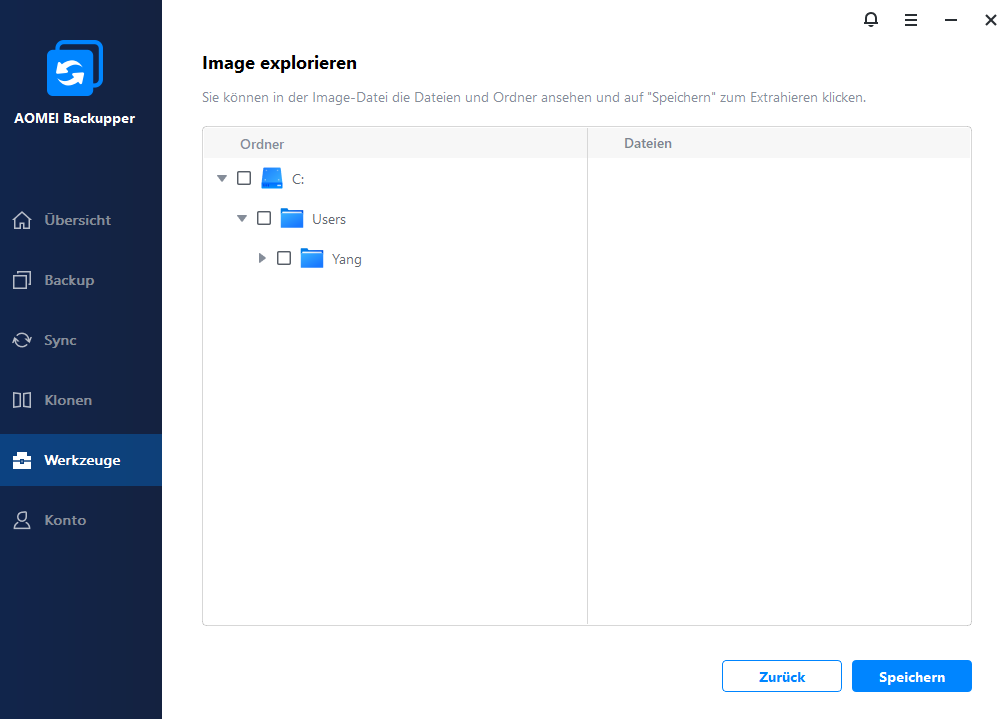The height and width of the screenshot is (719, 1005).
Task: Collapse the Users folder node
Action: pos(241,219)
